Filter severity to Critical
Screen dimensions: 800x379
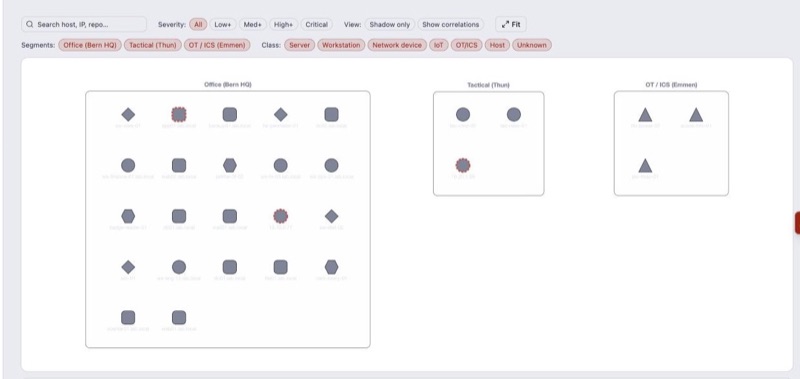tap(316, 24)
